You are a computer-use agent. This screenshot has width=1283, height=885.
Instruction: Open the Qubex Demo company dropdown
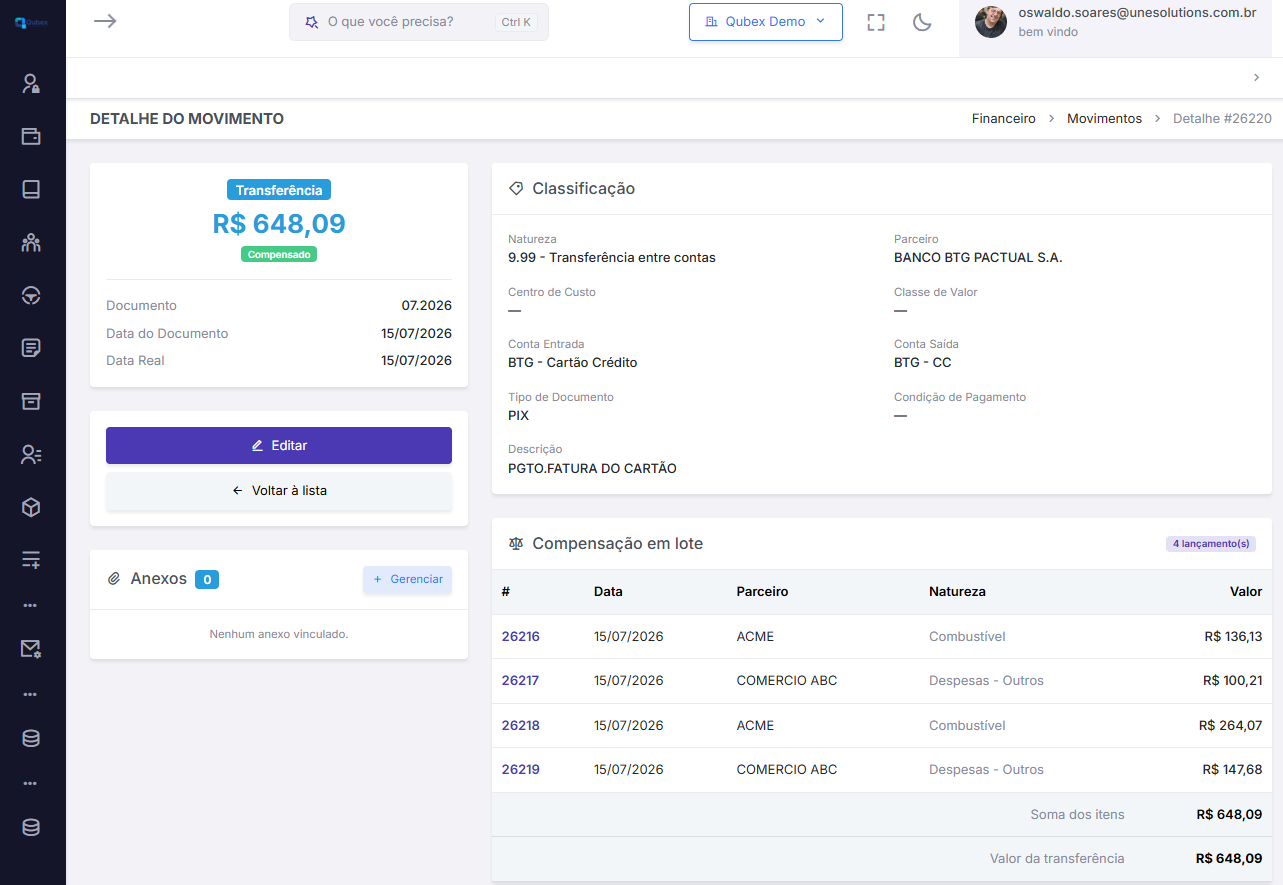766,22
